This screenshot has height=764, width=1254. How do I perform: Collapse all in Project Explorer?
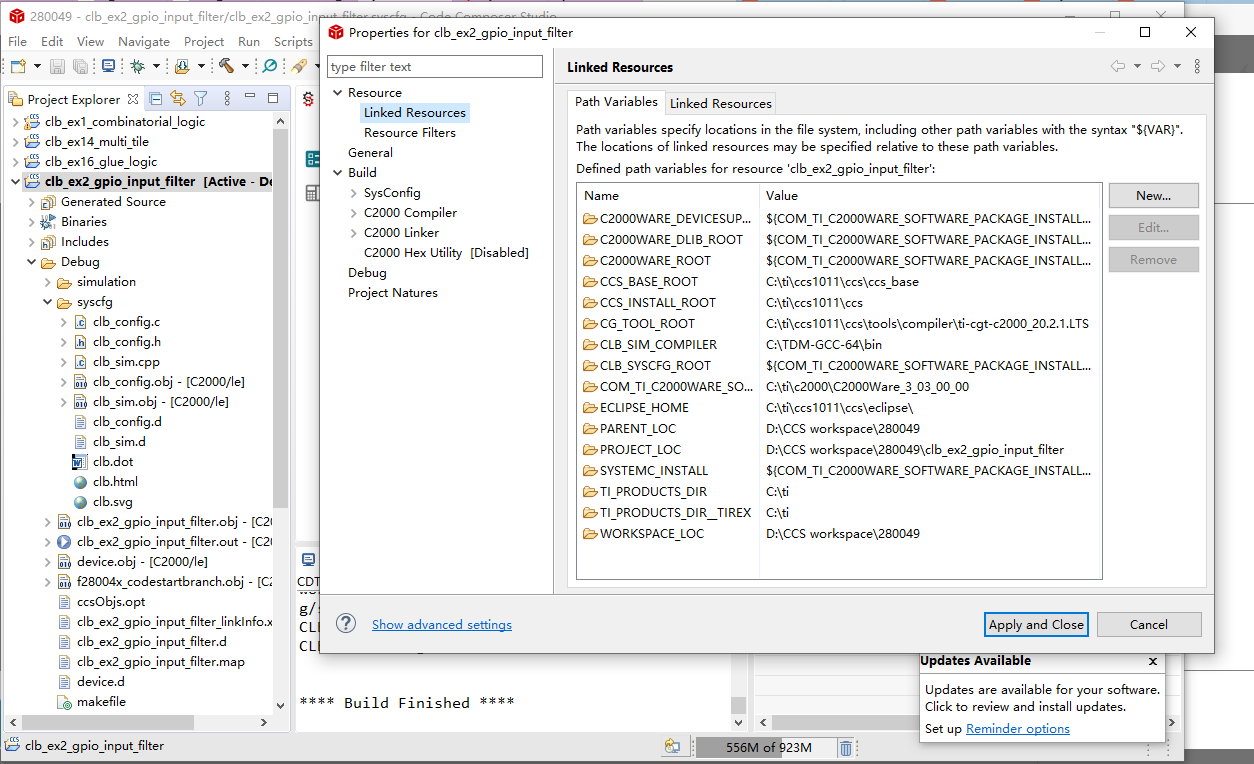pyautogui.click(x=156, y=98)
